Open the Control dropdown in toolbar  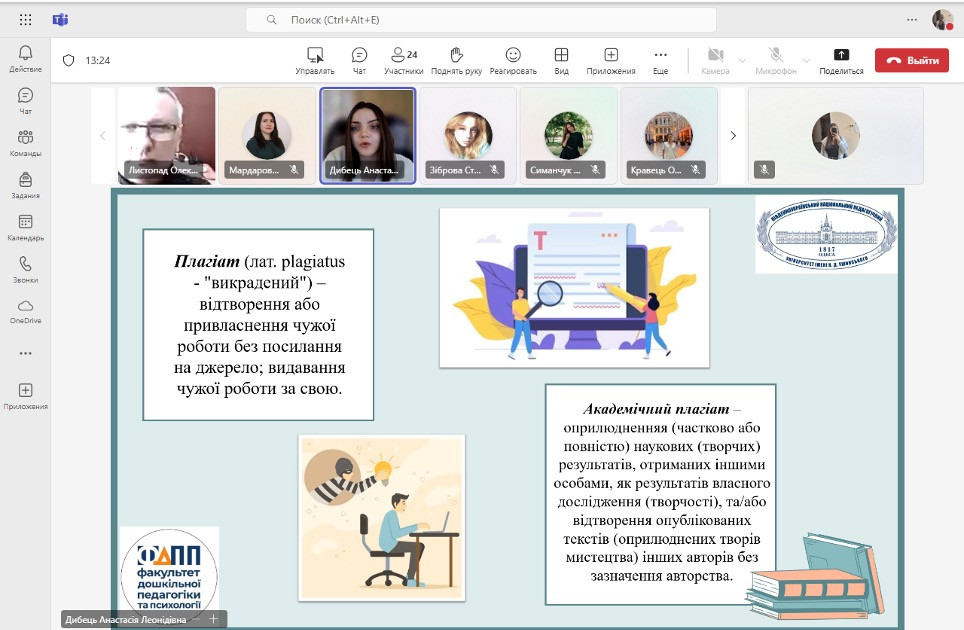(315, 59)
